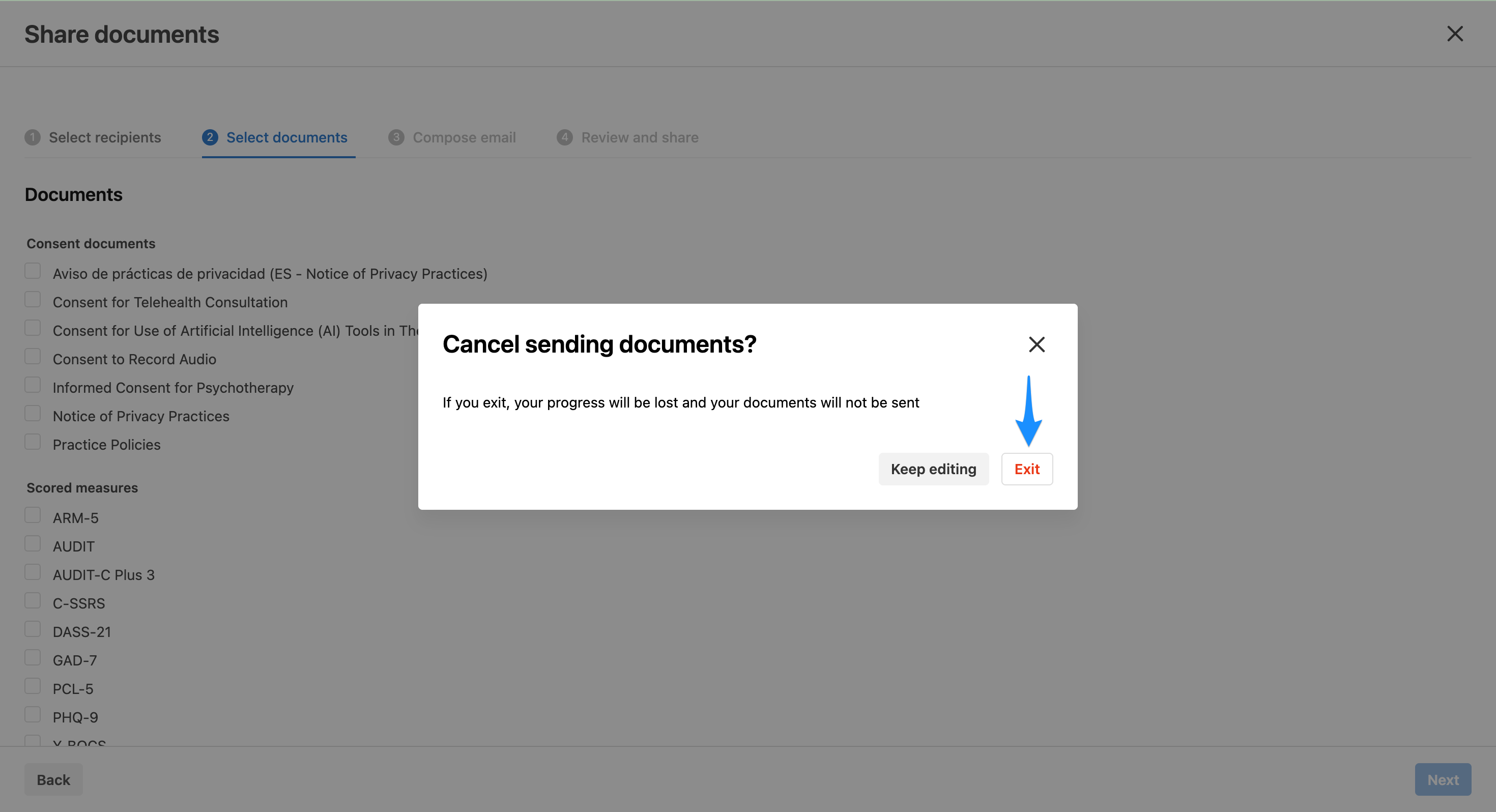Check the C-SSRS measure

(x=33, y=600)
